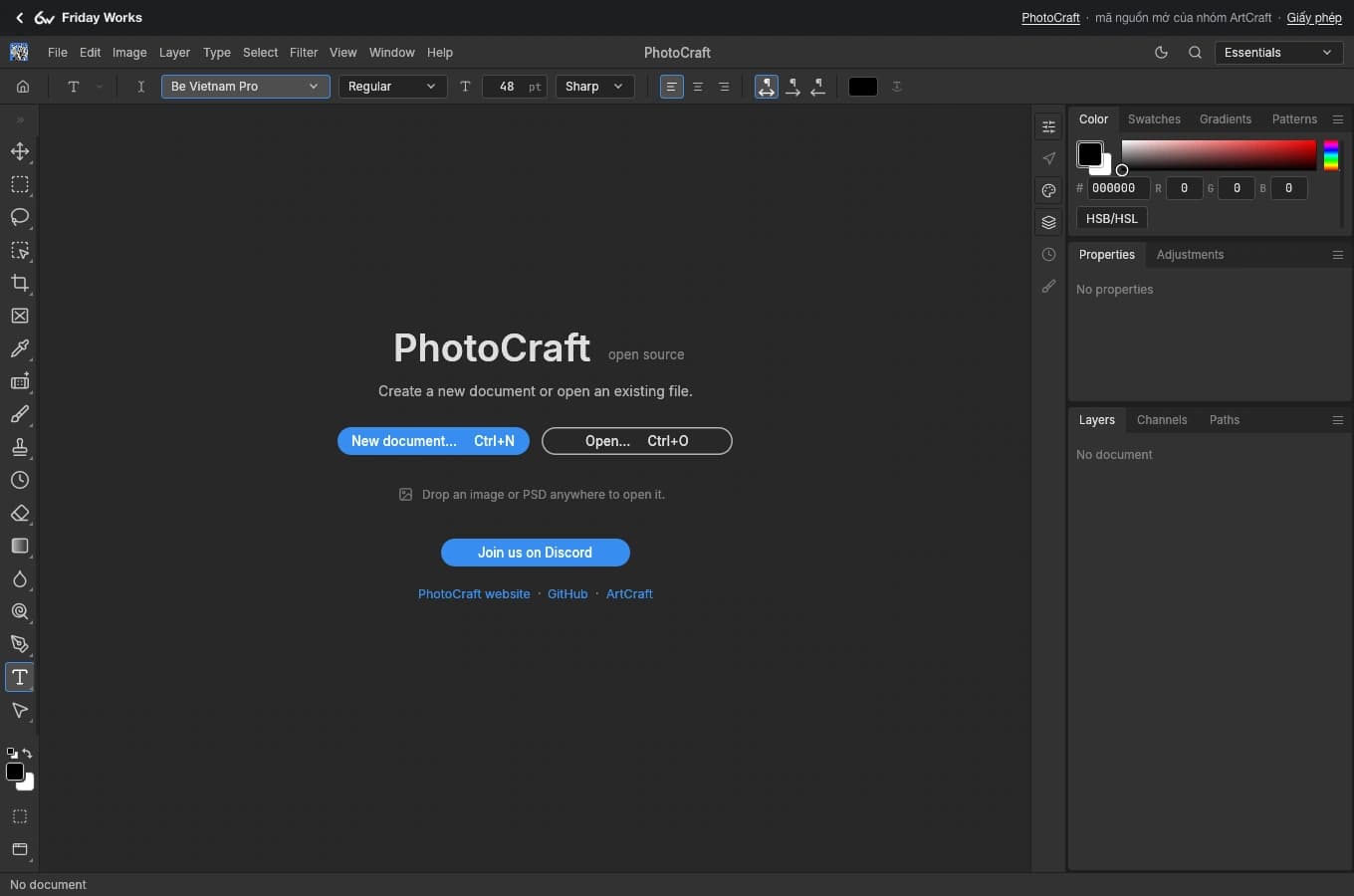
Task: Open the Regular font style dropdown
Action: click(x=392, y=87)
